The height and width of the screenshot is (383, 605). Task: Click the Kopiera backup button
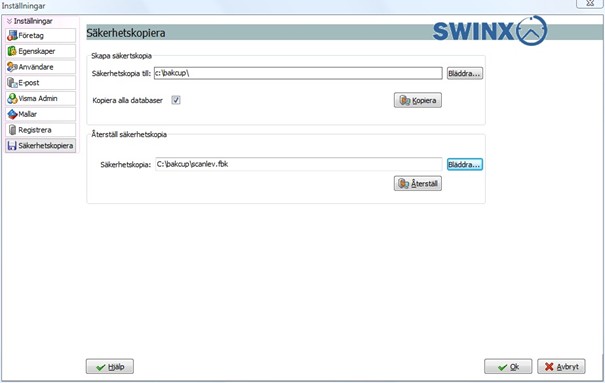(417, 100)
